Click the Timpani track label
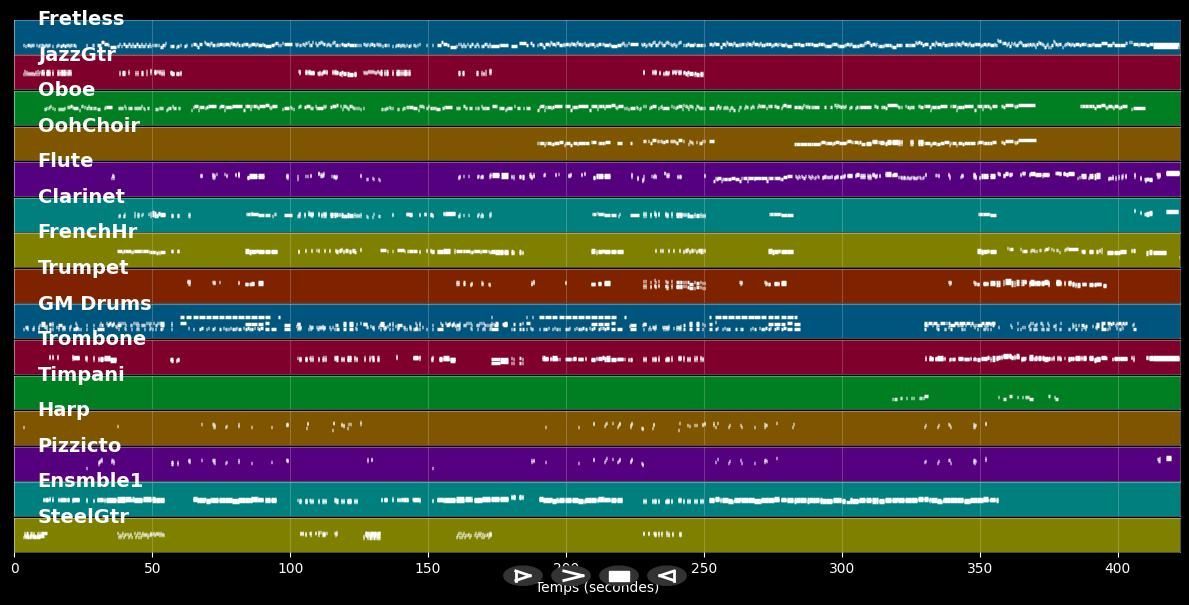 pos(81,375)
